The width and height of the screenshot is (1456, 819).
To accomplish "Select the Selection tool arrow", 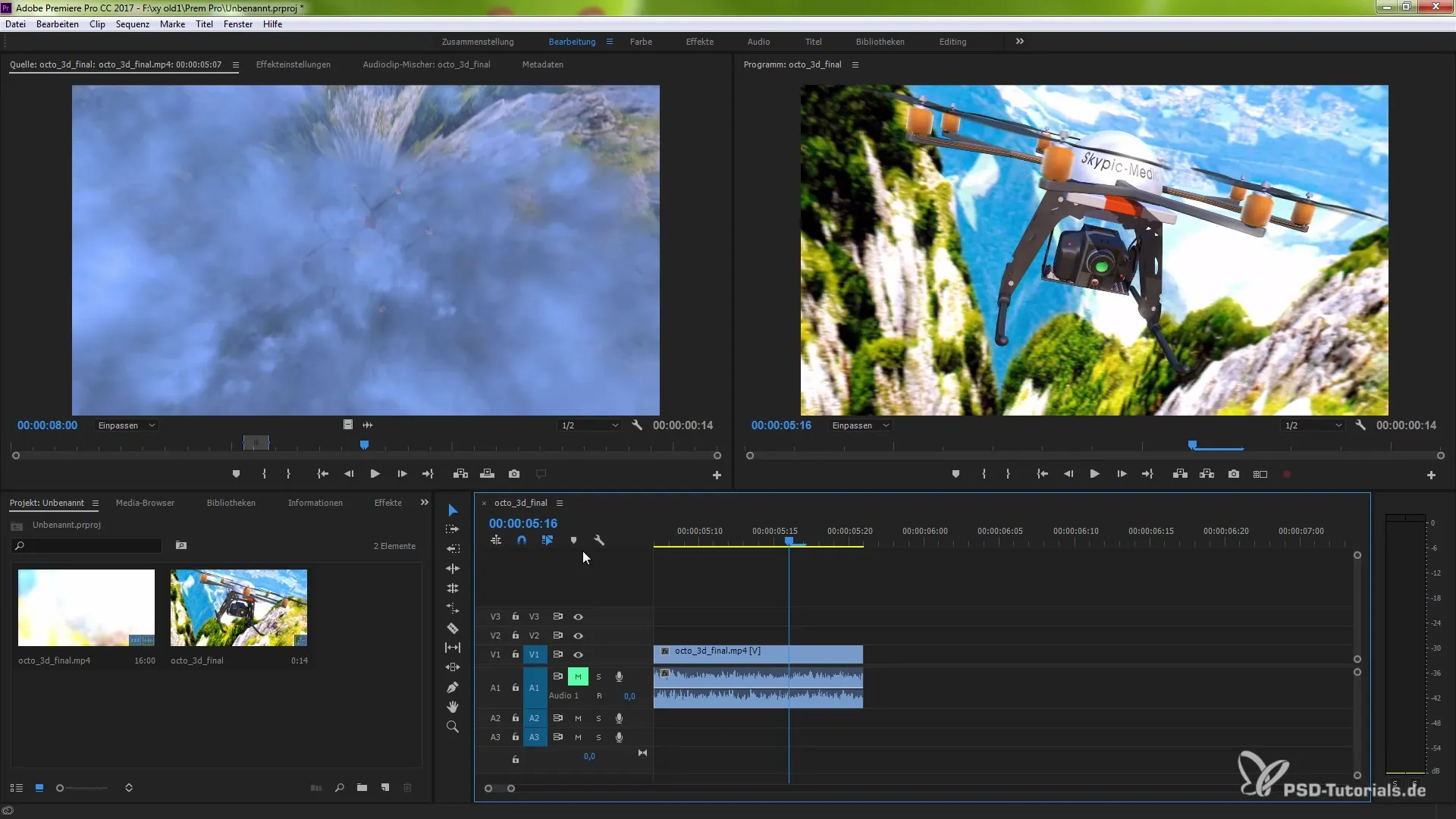I will pos(453,510).
